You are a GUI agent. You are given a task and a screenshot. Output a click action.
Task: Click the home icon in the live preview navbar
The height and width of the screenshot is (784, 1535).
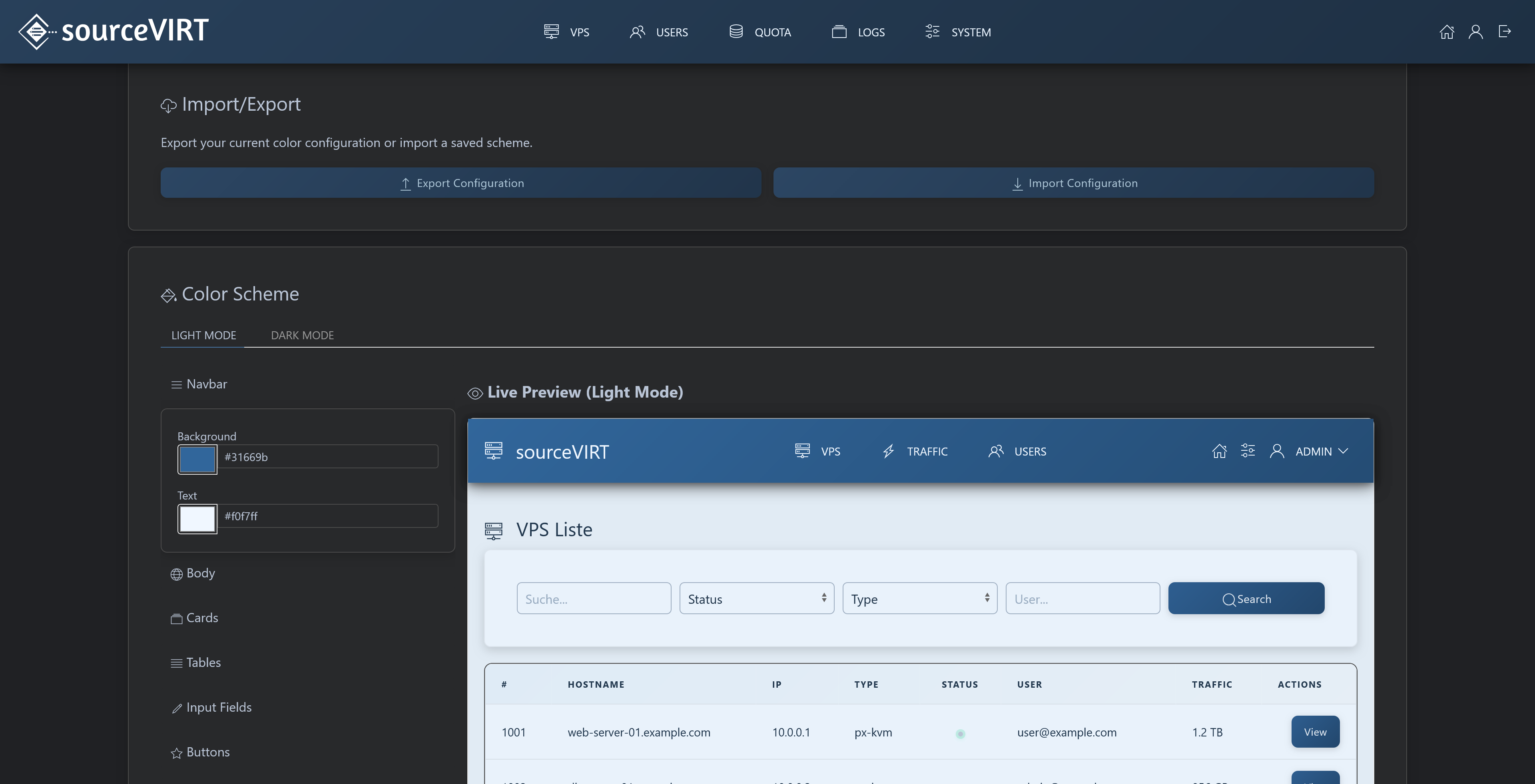pyautogui.click(x=1219, y=451)
